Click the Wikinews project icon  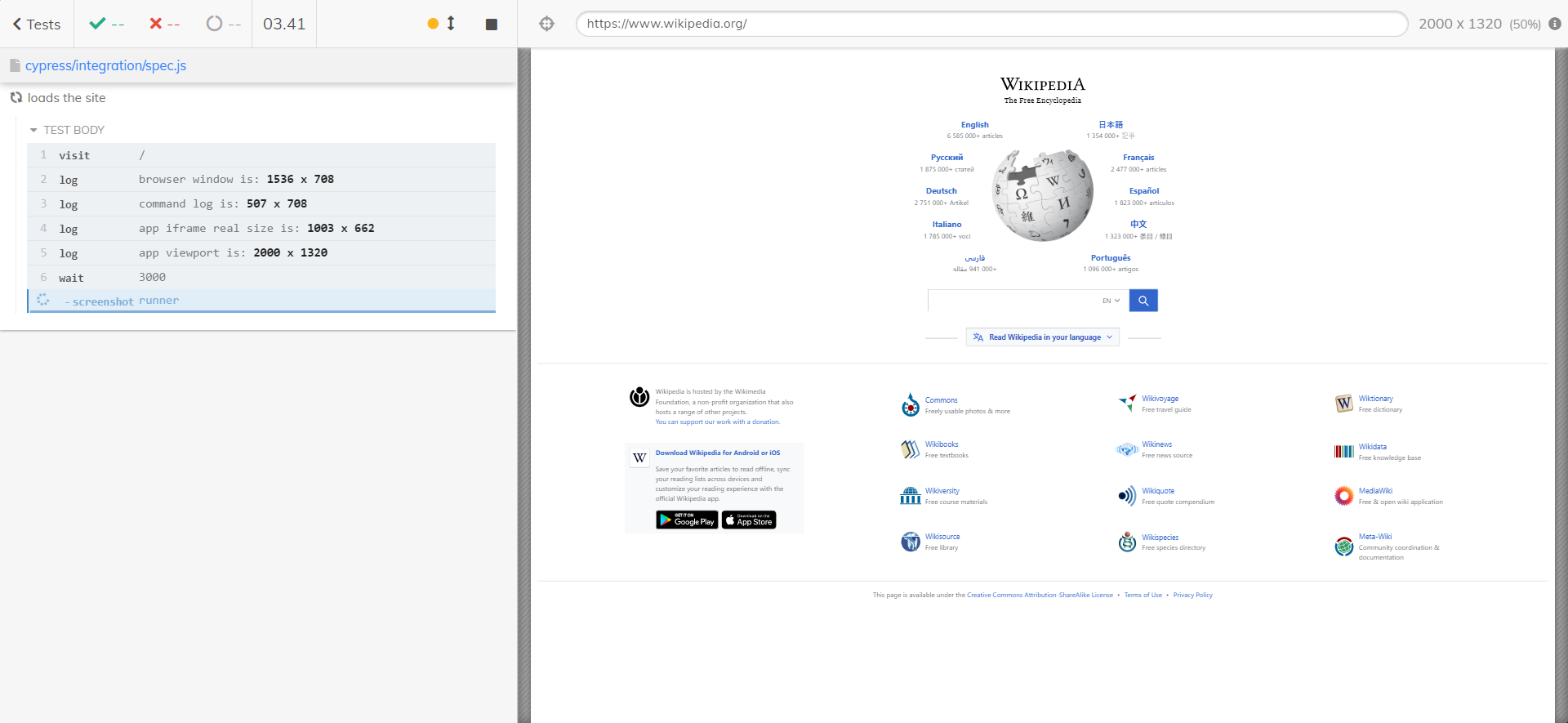1127,449
